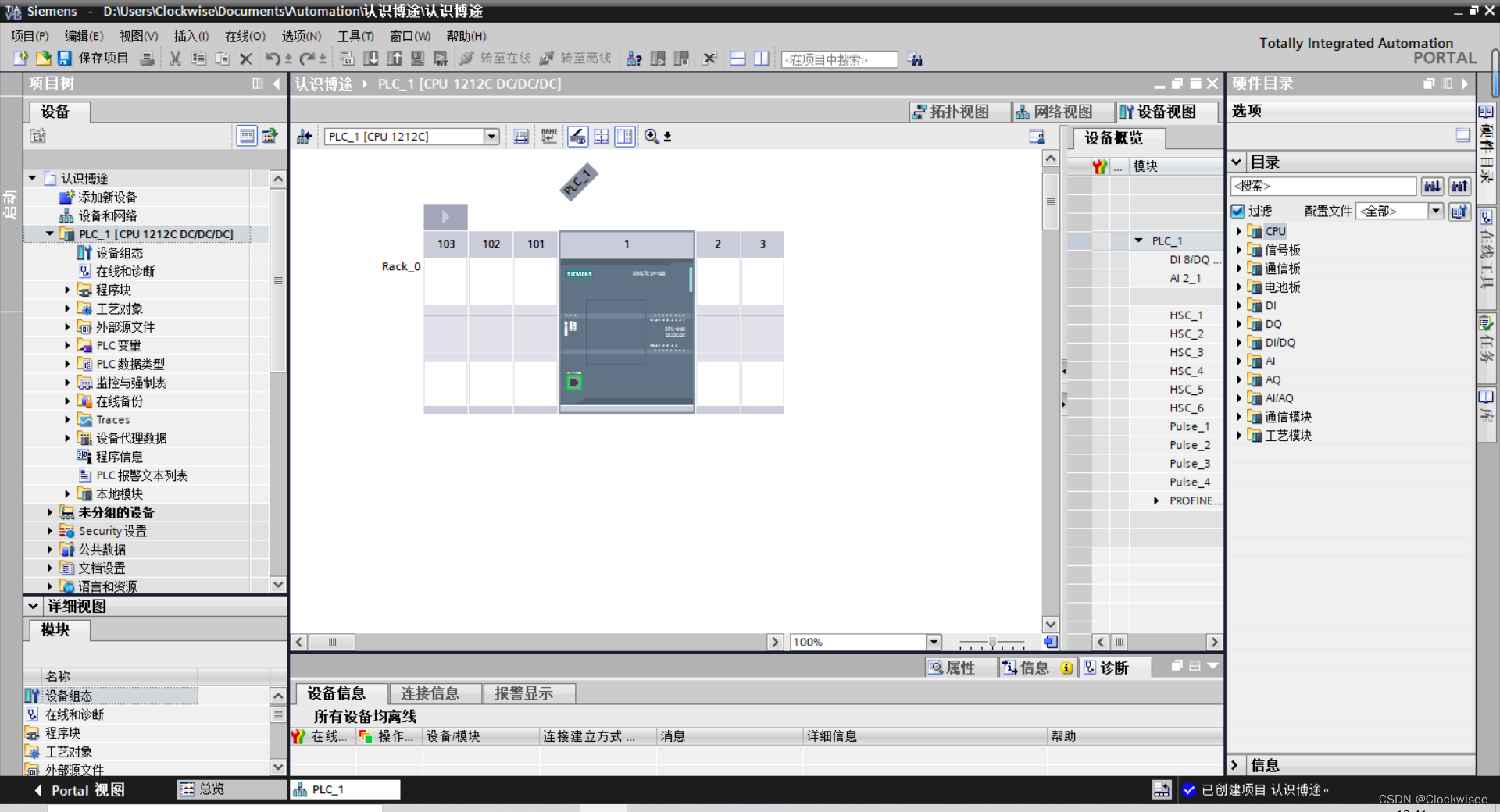Collapse the PLC_1 [CPU 1212C DC/DC/DC] node
1500x812 pixels.
(50, 233)
